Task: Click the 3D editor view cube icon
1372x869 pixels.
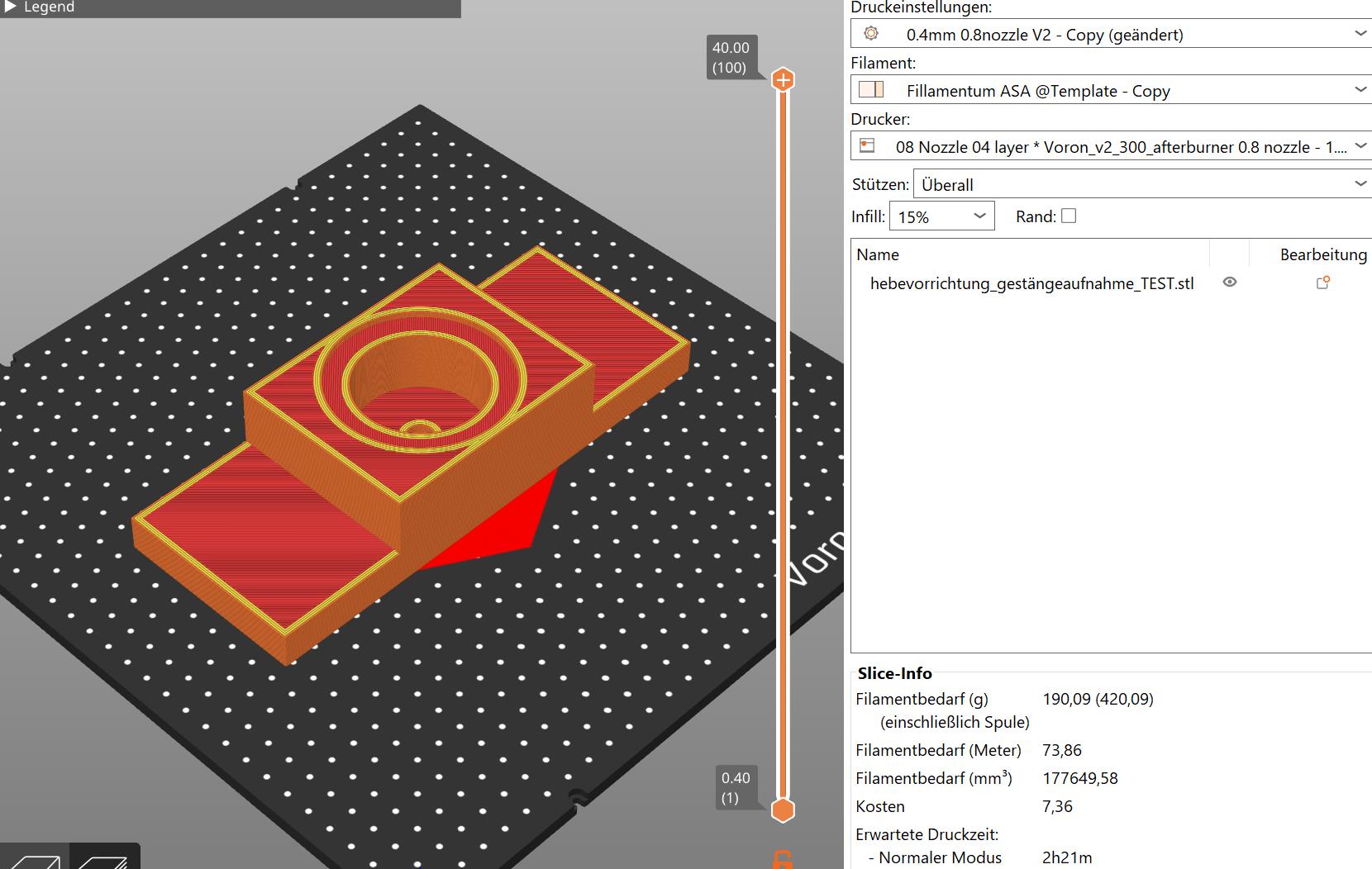Action: tap(35, 859)
